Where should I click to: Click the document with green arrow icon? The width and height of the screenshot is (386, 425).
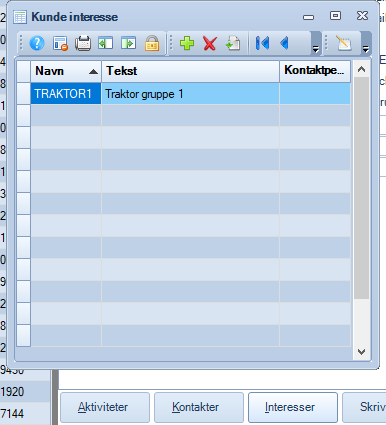[x=233, y=43]
